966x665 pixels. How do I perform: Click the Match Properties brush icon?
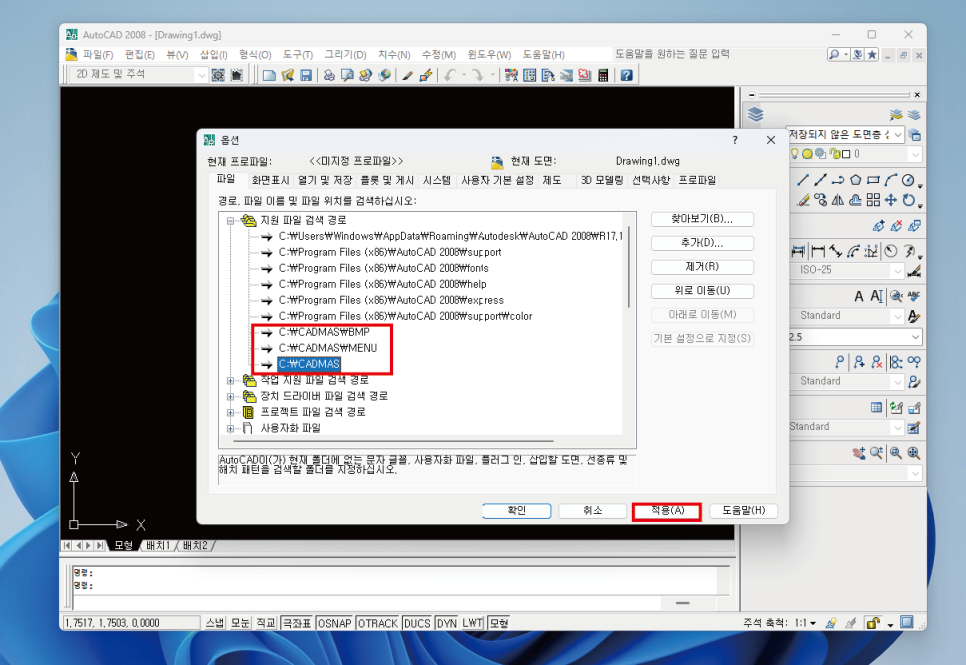(407, 75)
